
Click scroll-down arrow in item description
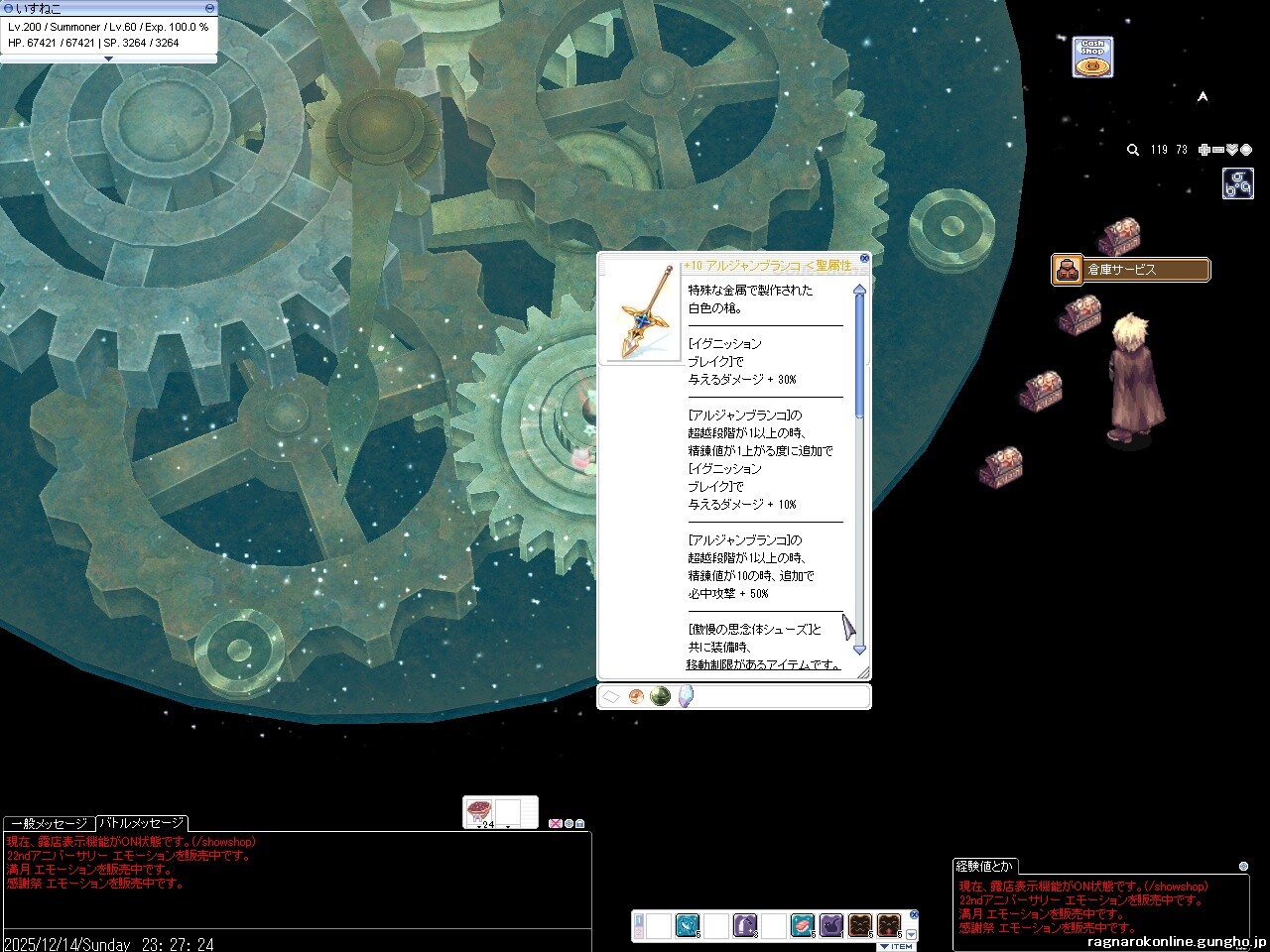[x=859, y=649]
